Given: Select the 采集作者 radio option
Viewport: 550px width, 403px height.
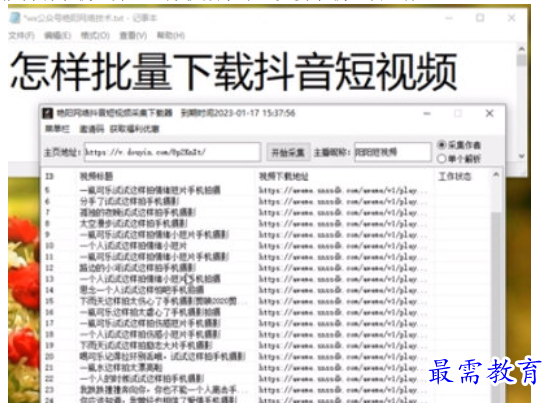Looking at the screenshot, I should (460, 145).
